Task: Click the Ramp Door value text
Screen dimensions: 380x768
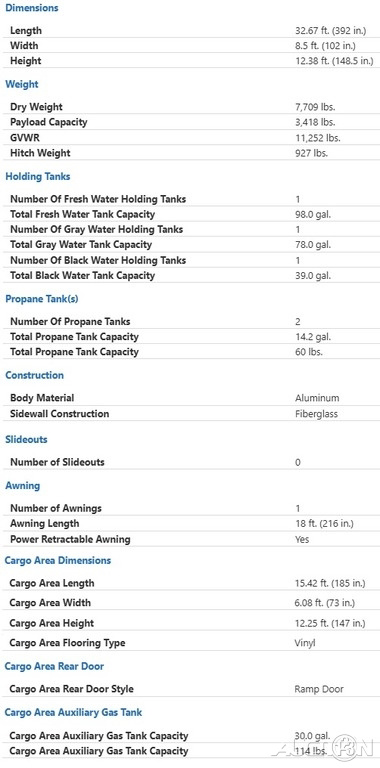Action: 319,689
